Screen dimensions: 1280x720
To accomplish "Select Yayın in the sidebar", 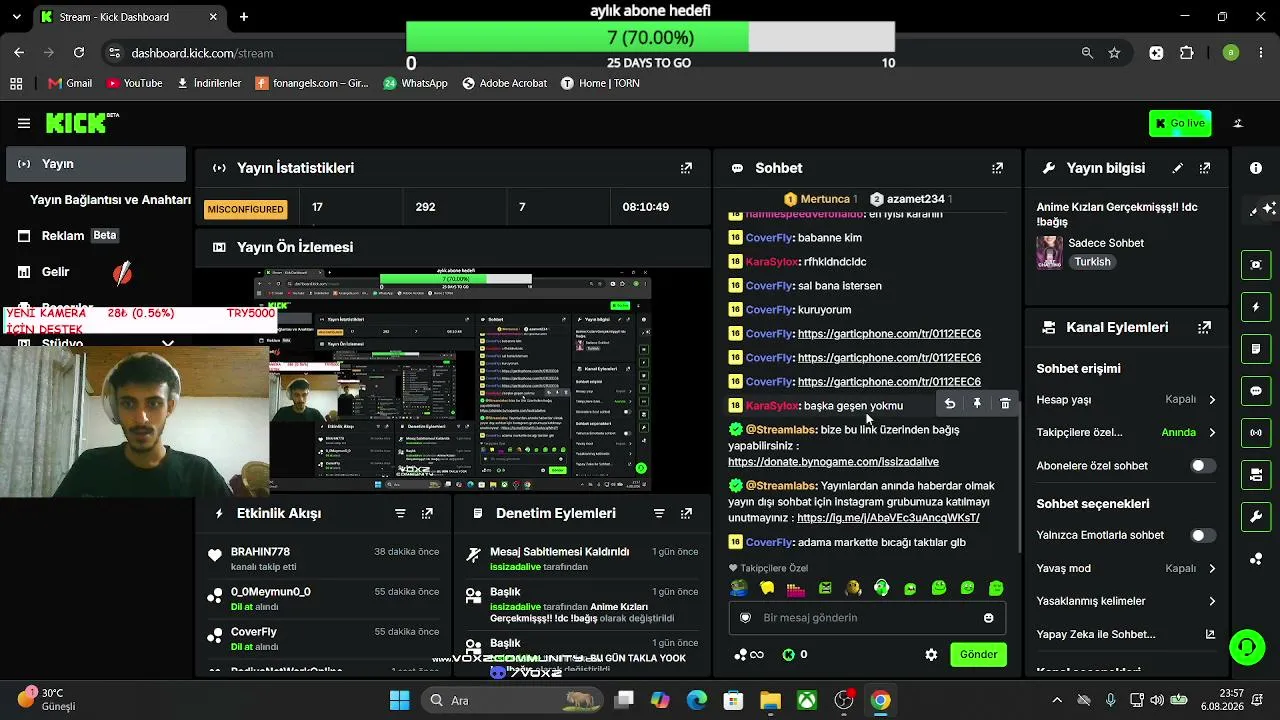I will [x=96, y=164].
